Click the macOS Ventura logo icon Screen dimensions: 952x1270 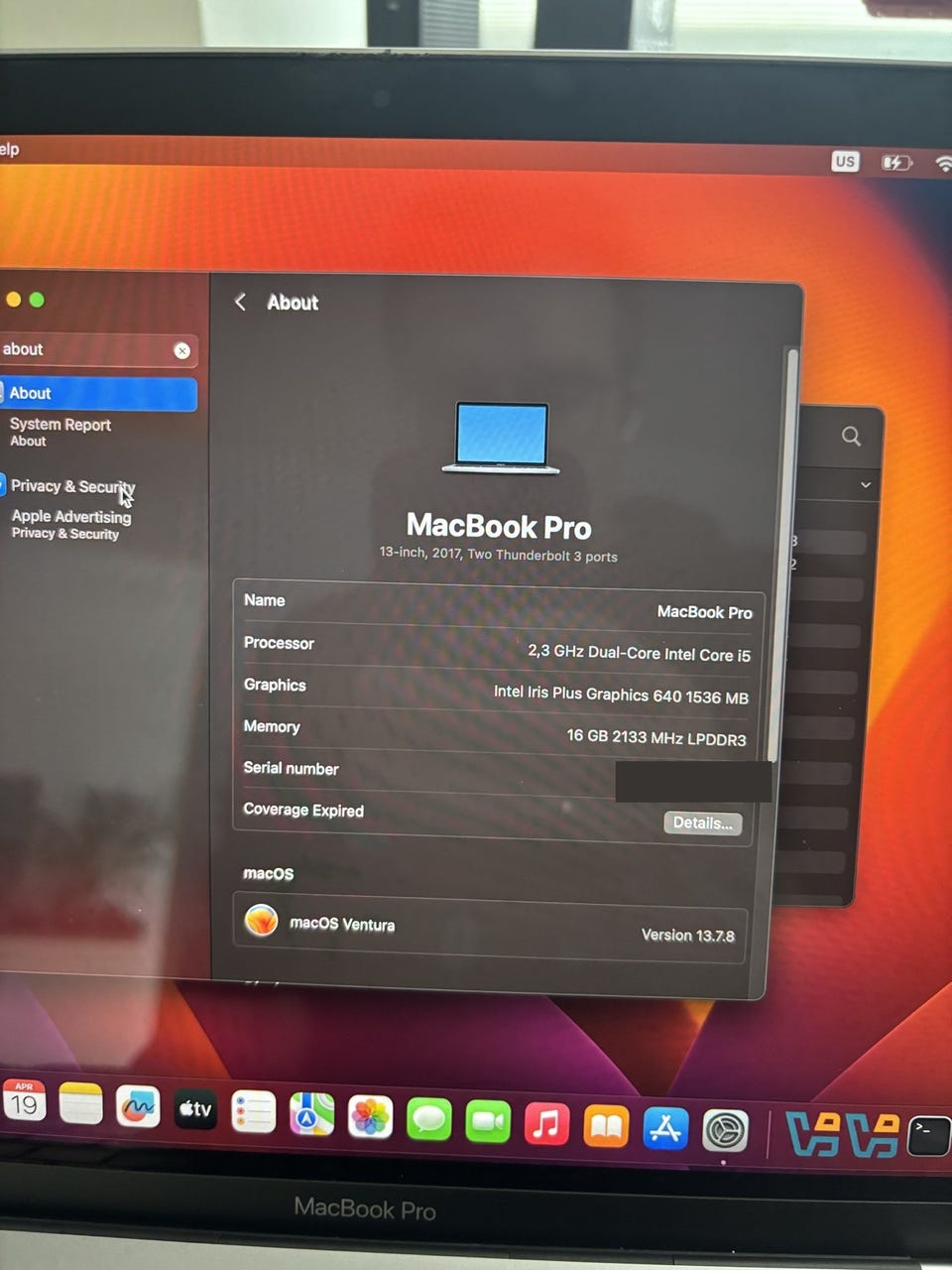[x=261, y=921]
